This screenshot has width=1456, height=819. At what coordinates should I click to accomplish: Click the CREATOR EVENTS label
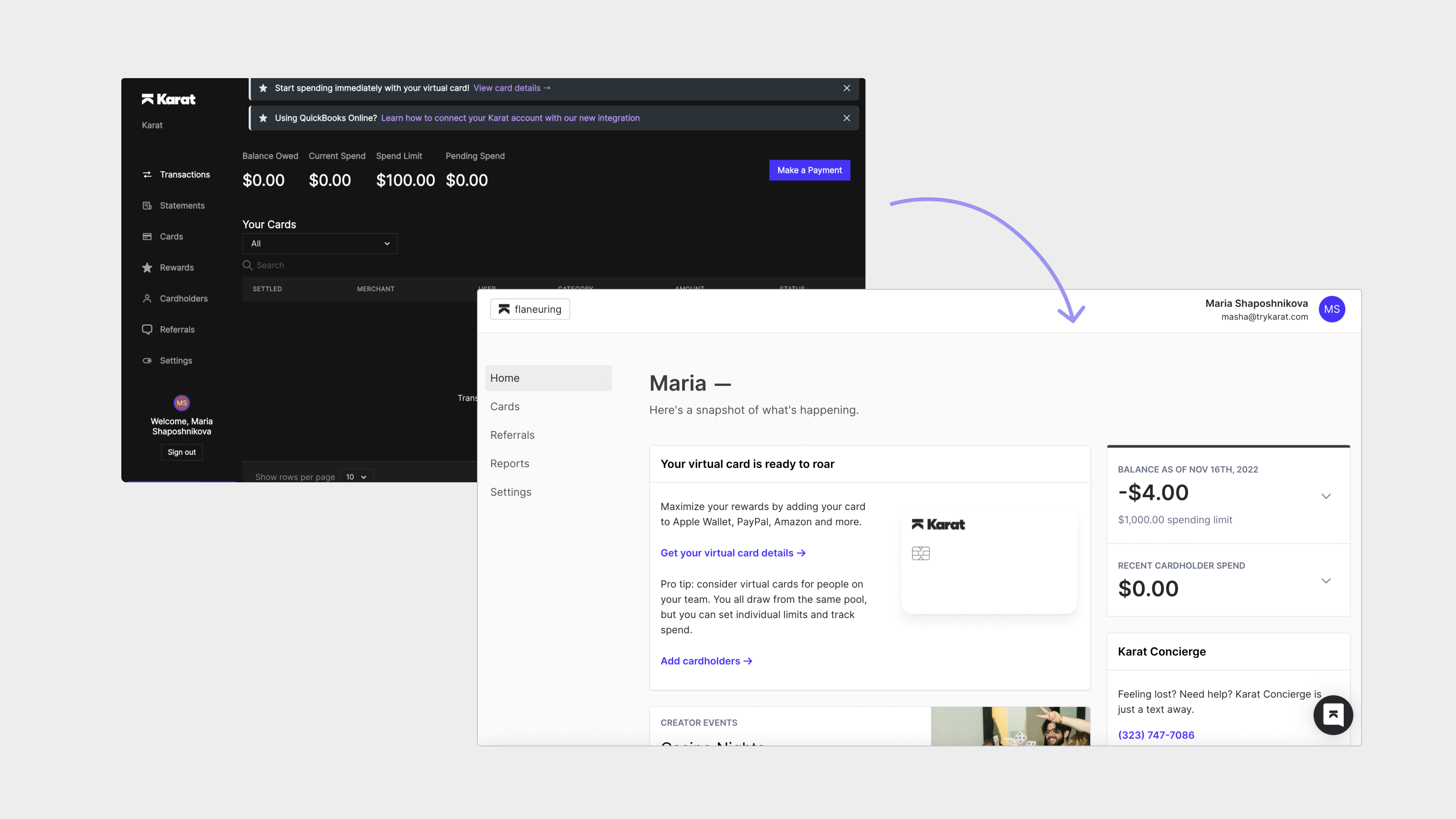tap(698, 723)
